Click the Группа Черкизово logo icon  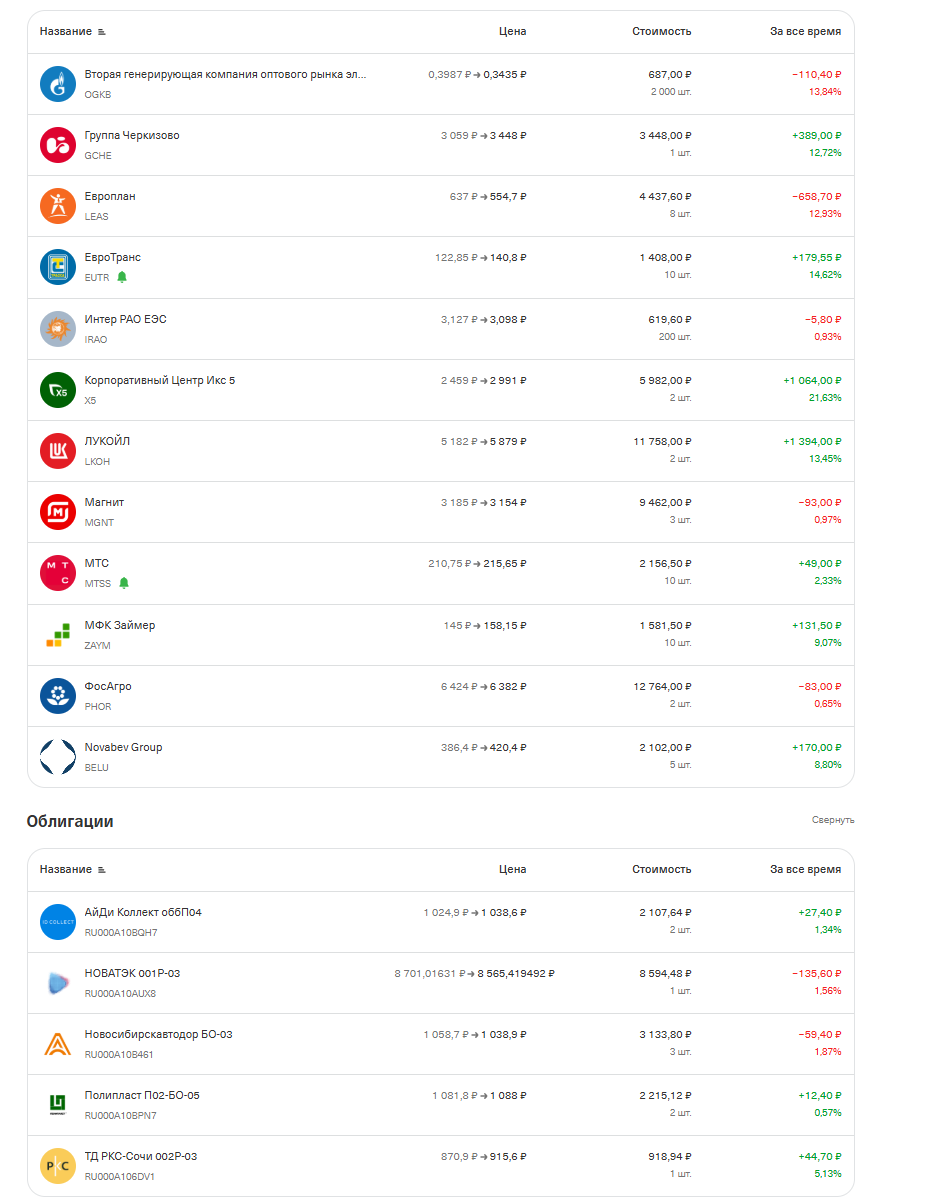tap(58, 145)
